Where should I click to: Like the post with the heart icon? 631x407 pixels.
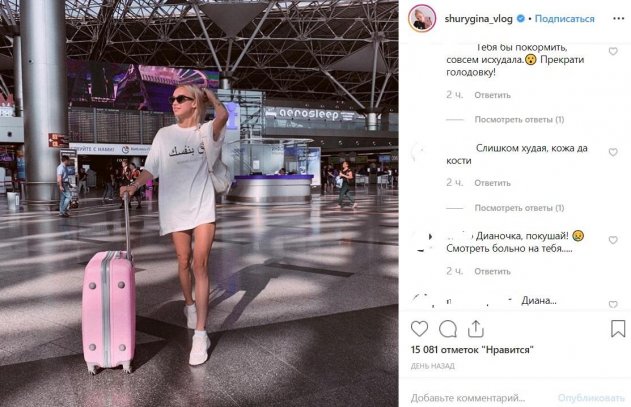tap(419, 329)
